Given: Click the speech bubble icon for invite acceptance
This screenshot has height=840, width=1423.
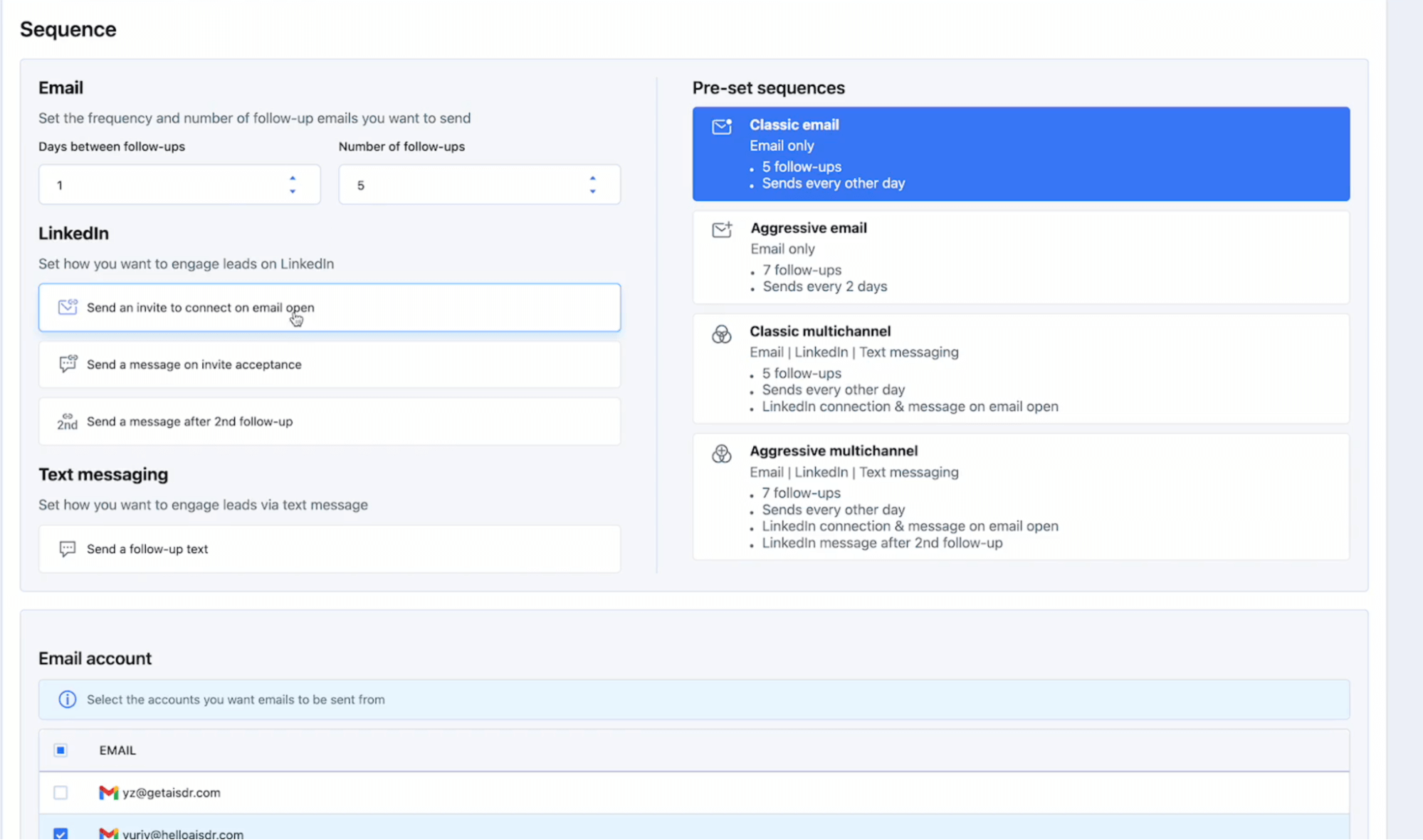Looking at the screenshot, I should 68,364.
